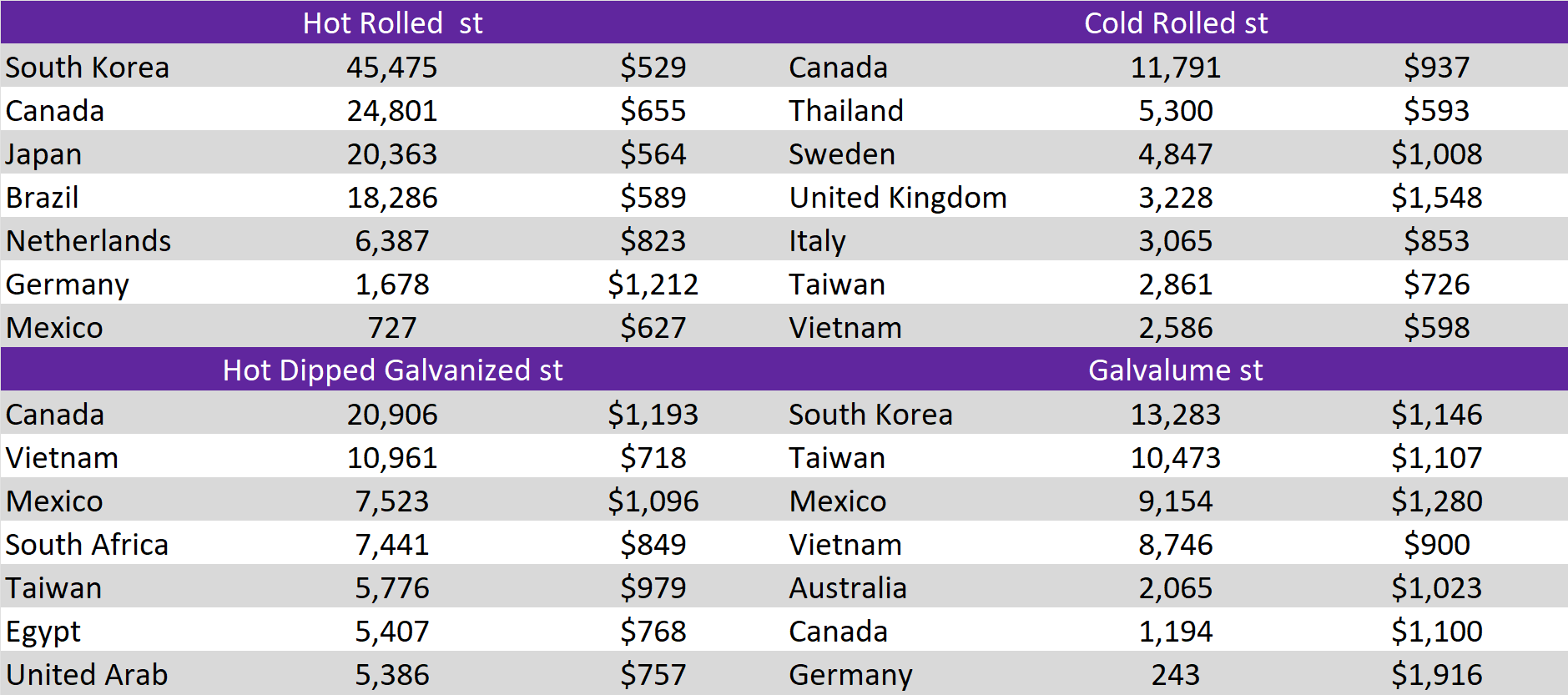This screenshot has height=695, width=1568.
Task: Select the Egypt country cell
Action: point(43,632)
